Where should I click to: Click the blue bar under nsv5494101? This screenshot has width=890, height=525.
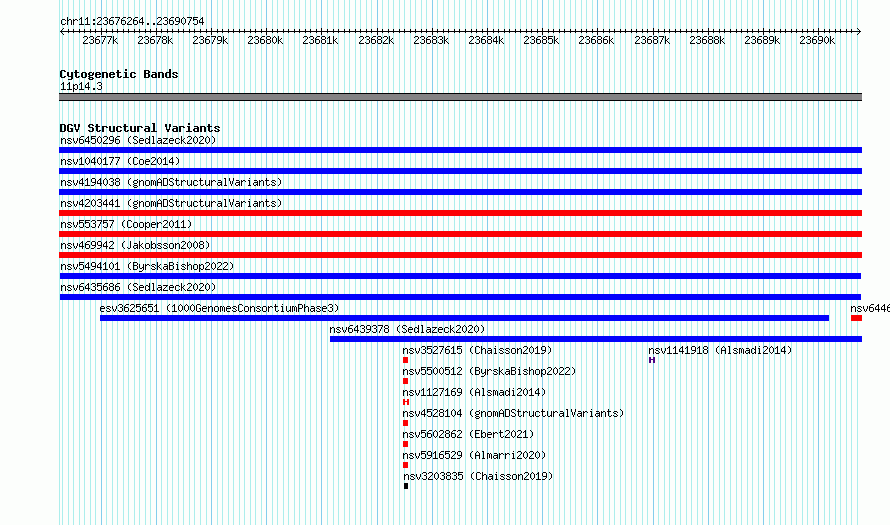coord(460,276)
